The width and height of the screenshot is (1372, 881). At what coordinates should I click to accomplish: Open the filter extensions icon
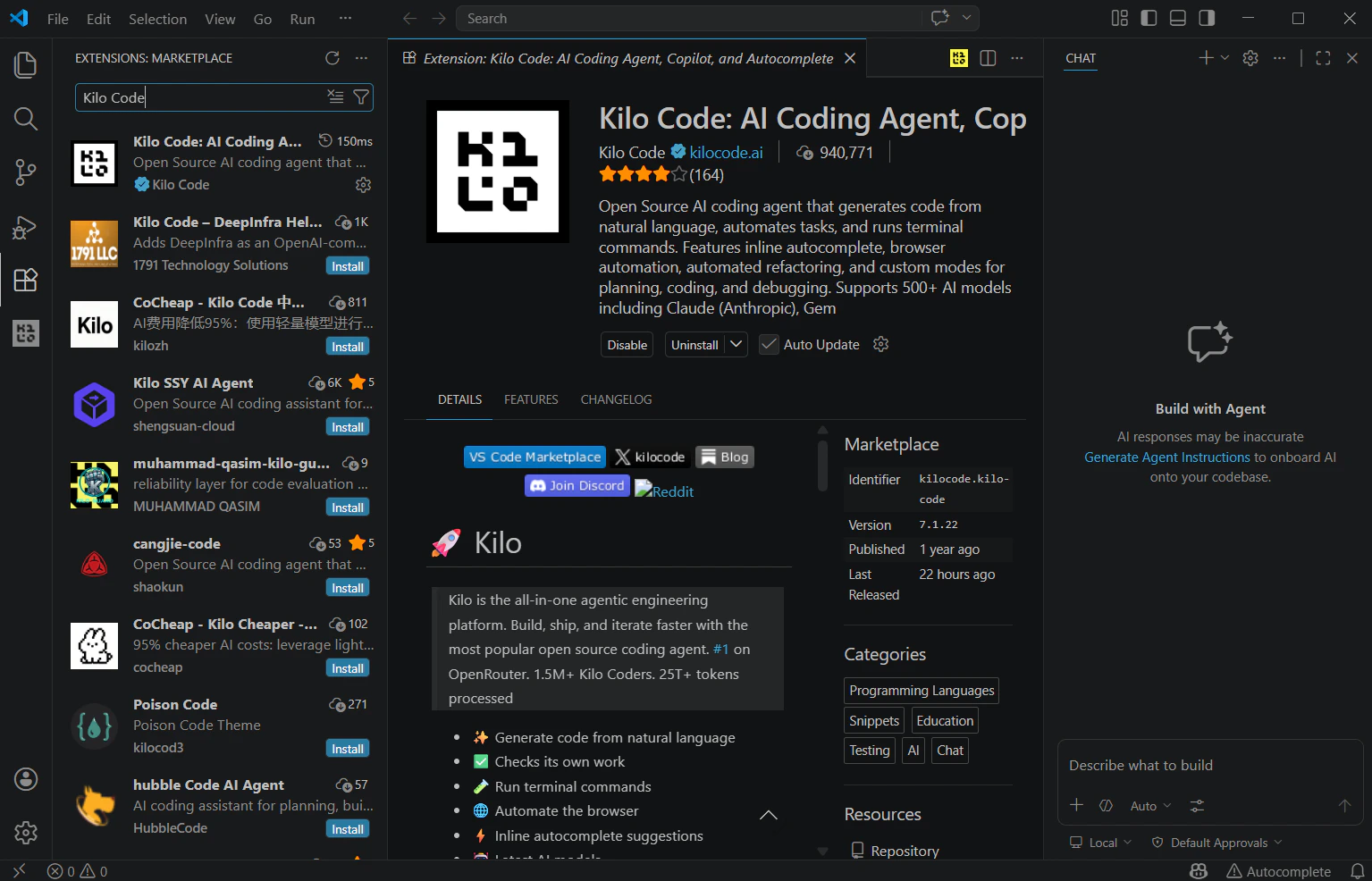360,97
